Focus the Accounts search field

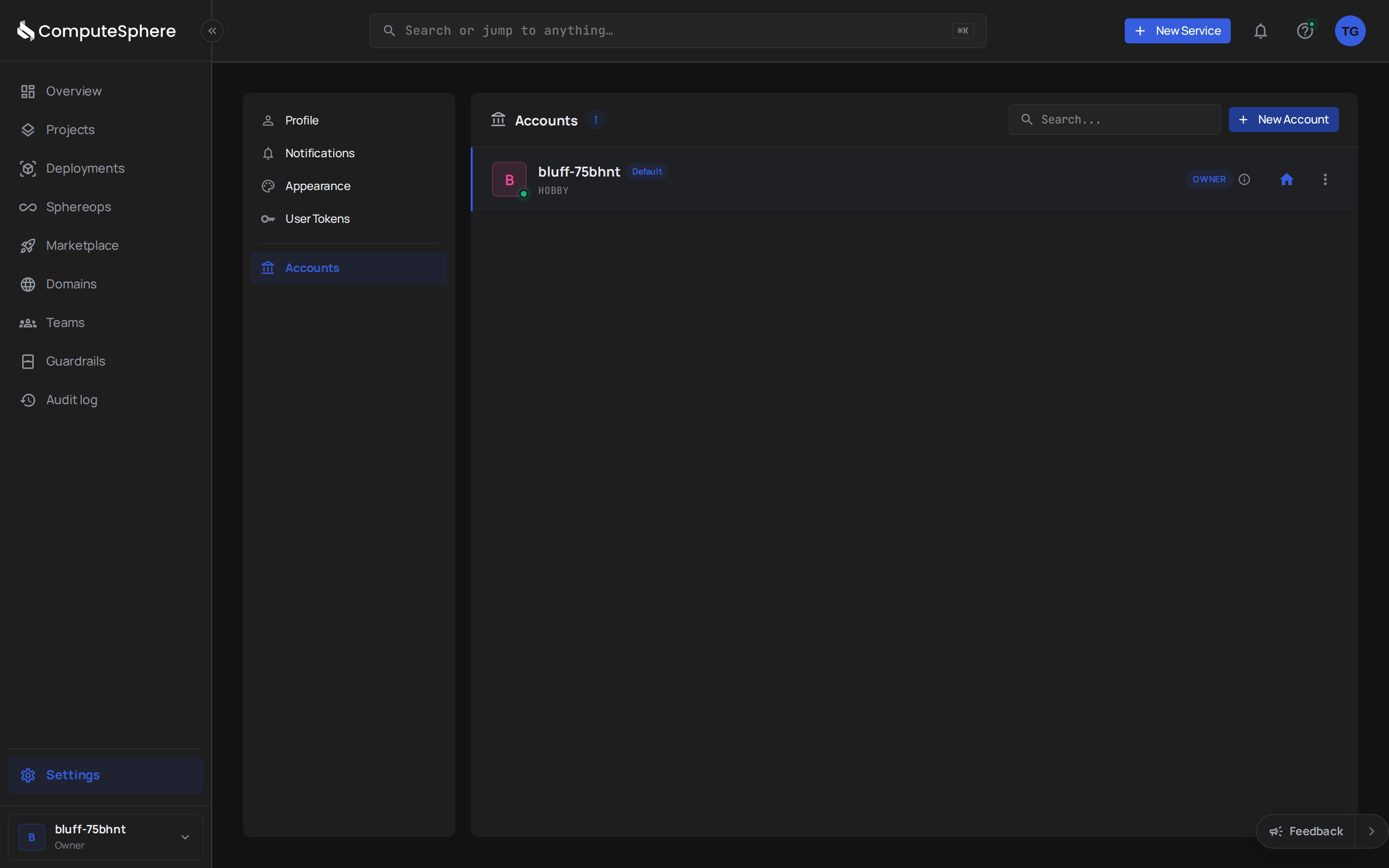(1115, 120)
